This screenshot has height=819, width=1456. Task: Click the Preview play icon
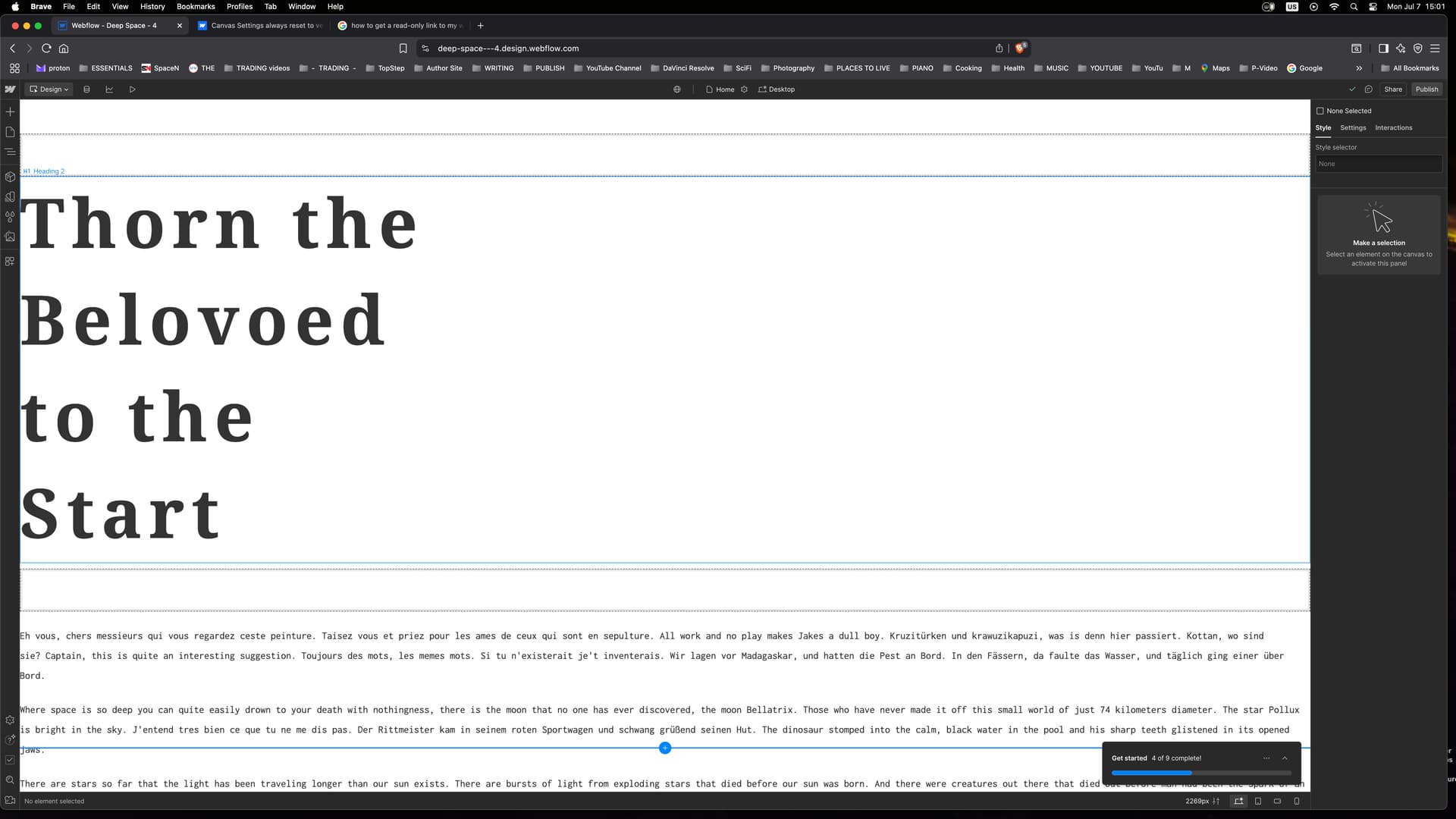[132, 89]
